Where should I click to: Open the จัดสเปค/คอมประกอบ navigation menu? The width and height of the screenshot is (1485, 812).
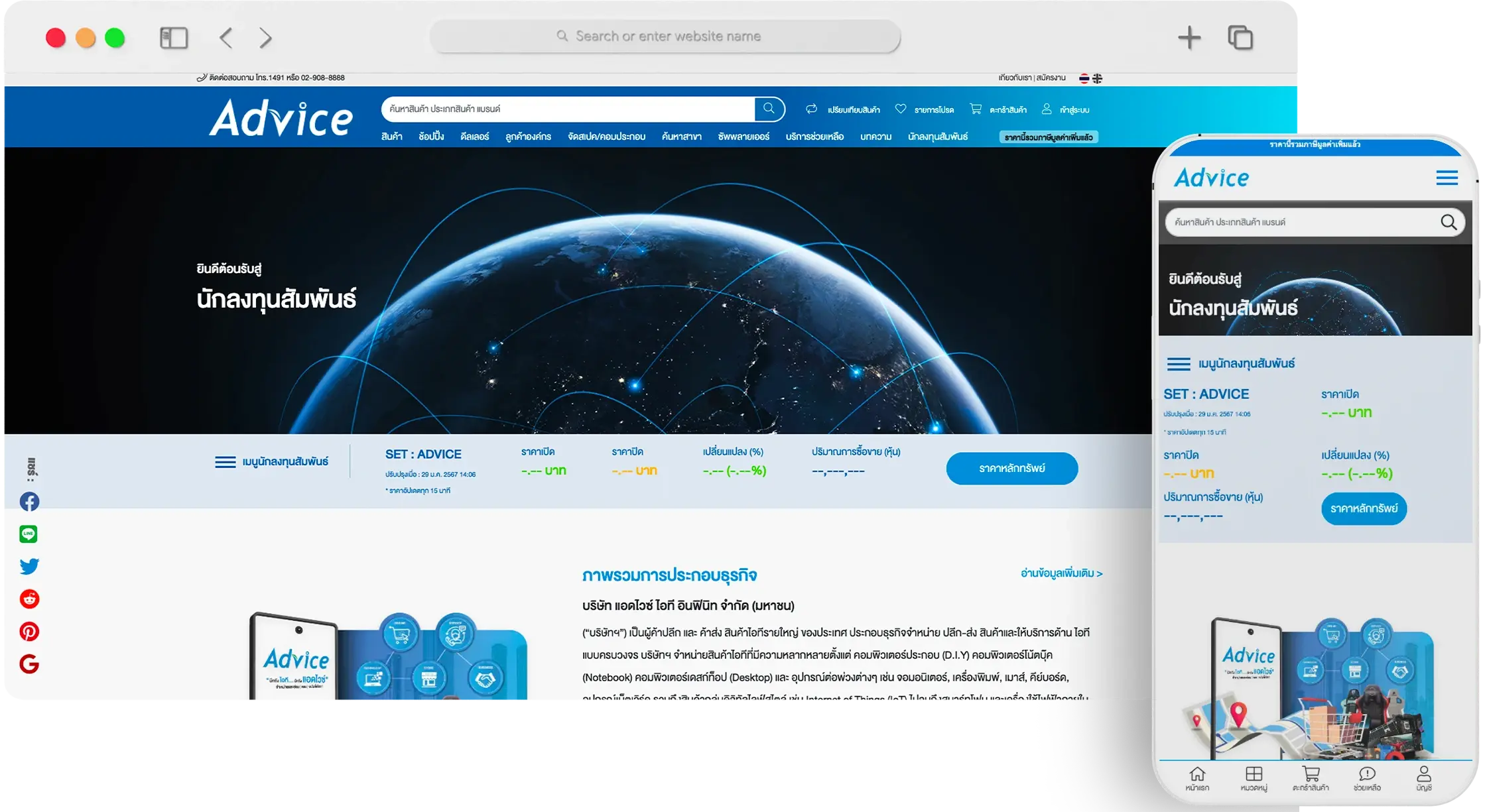click(x=606, y=137)
